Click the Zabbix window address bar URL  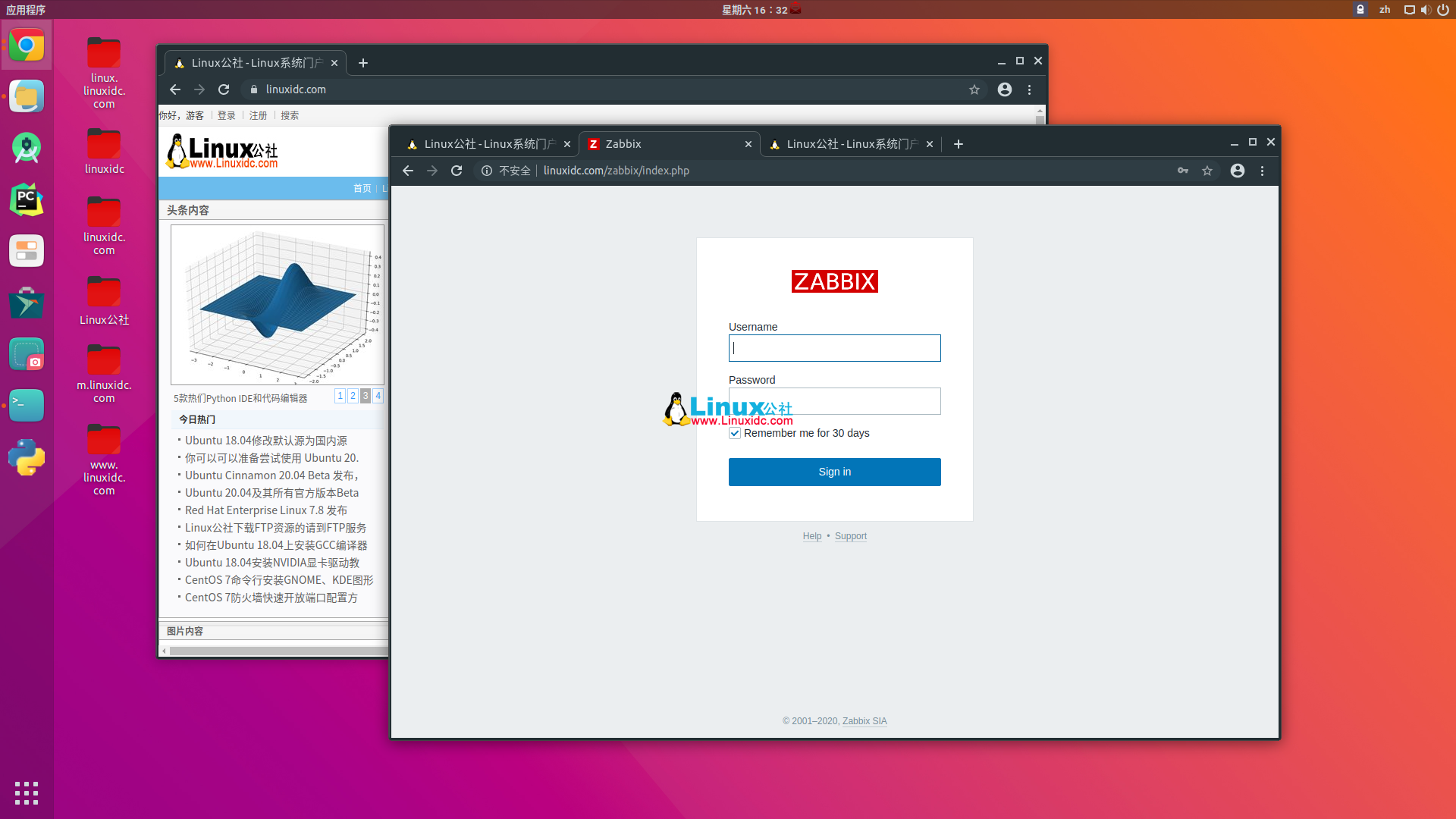tap(617, 171)
